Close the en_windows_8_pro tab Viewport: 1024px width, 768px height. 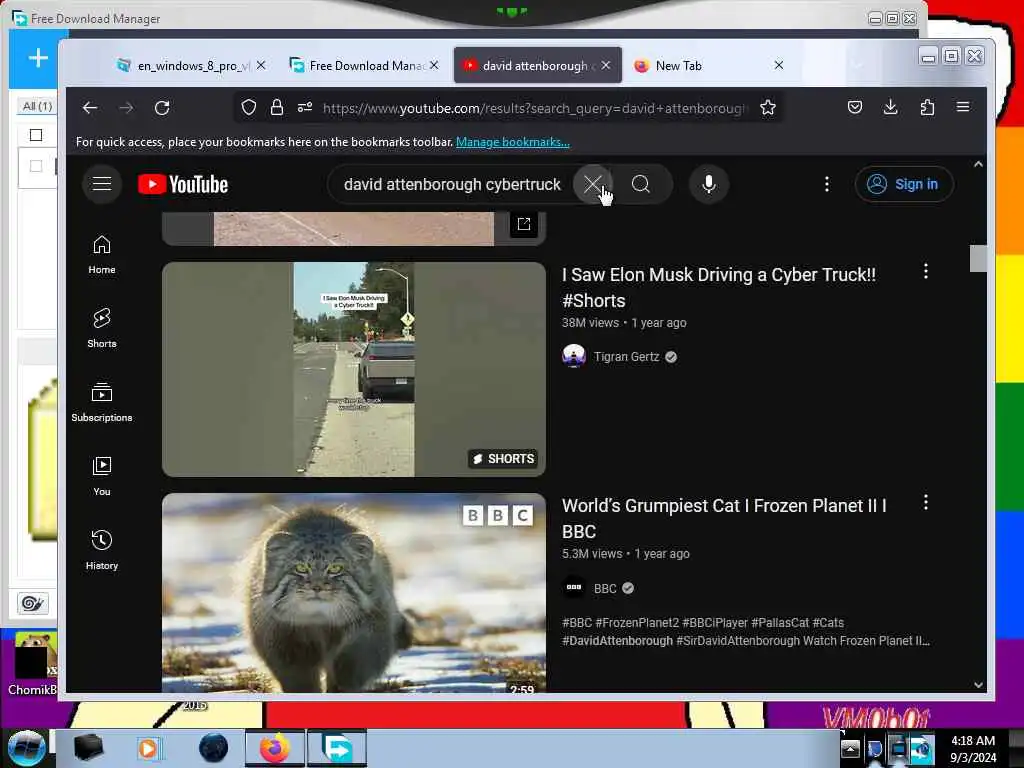(261, 65)
